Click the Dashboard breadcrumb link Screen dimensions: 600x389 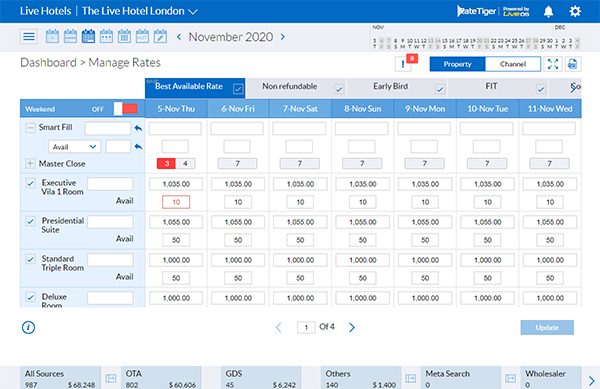tap(48, 62)
